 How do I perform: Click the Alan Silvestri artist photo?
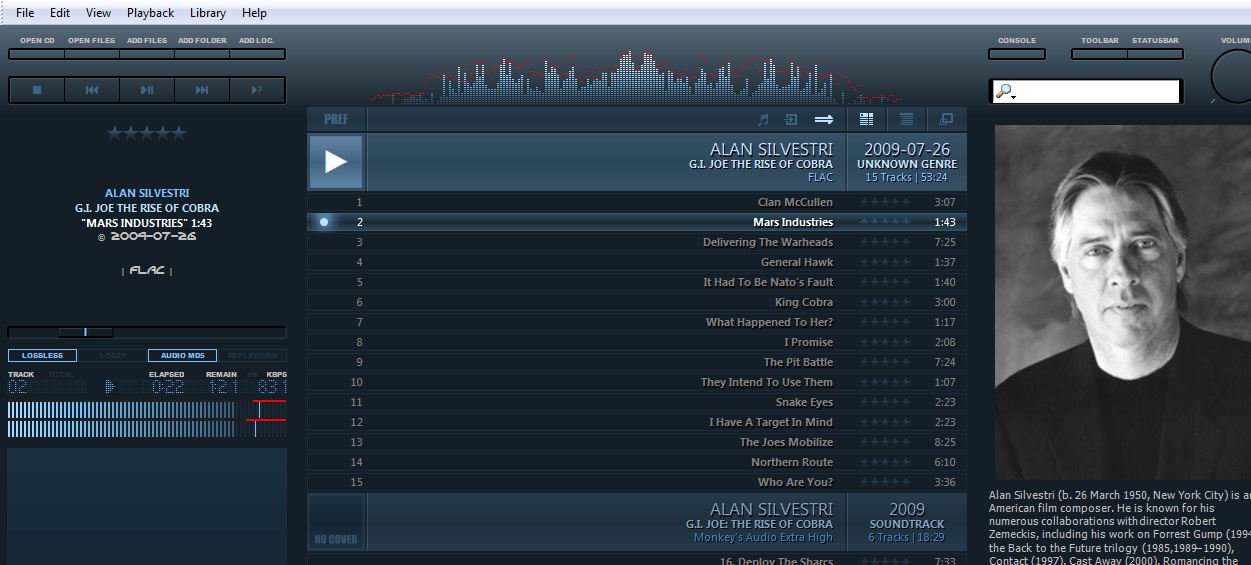pos(1122,302)
